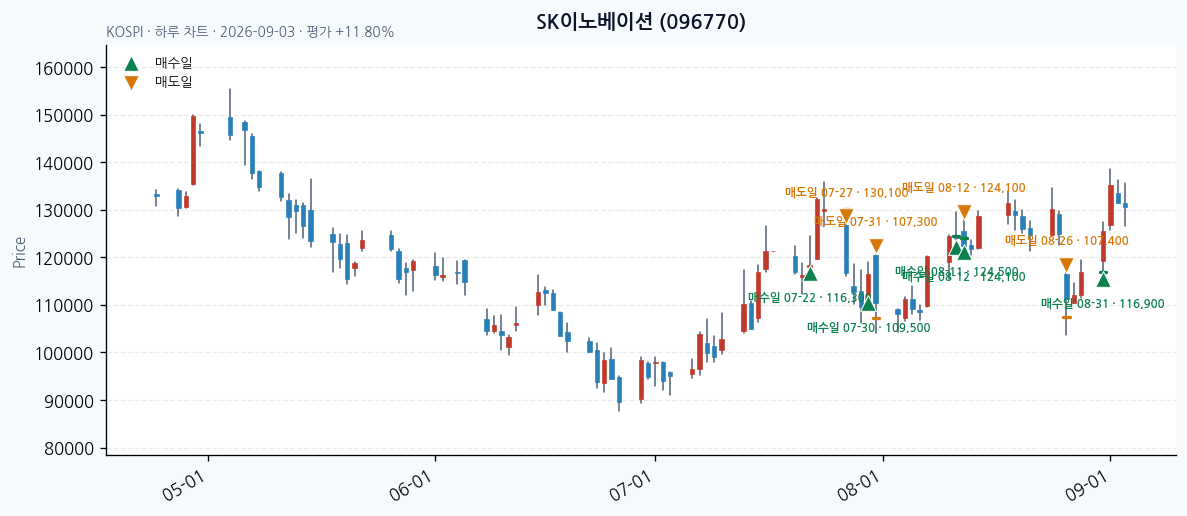Viewport: 1187px width, 516px height.
Task: Click the 06-01 x-axis date label
Action: pyautogui.click(x=412, y=488)
